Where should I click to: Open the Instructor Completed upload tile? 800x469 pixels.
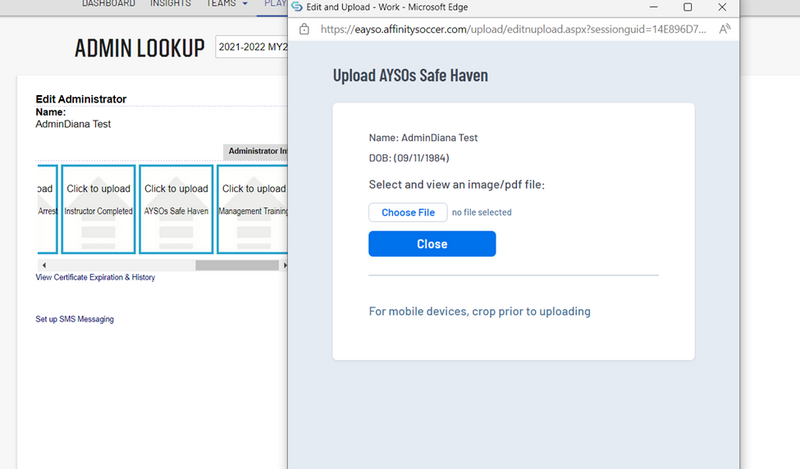pos(98,208)
